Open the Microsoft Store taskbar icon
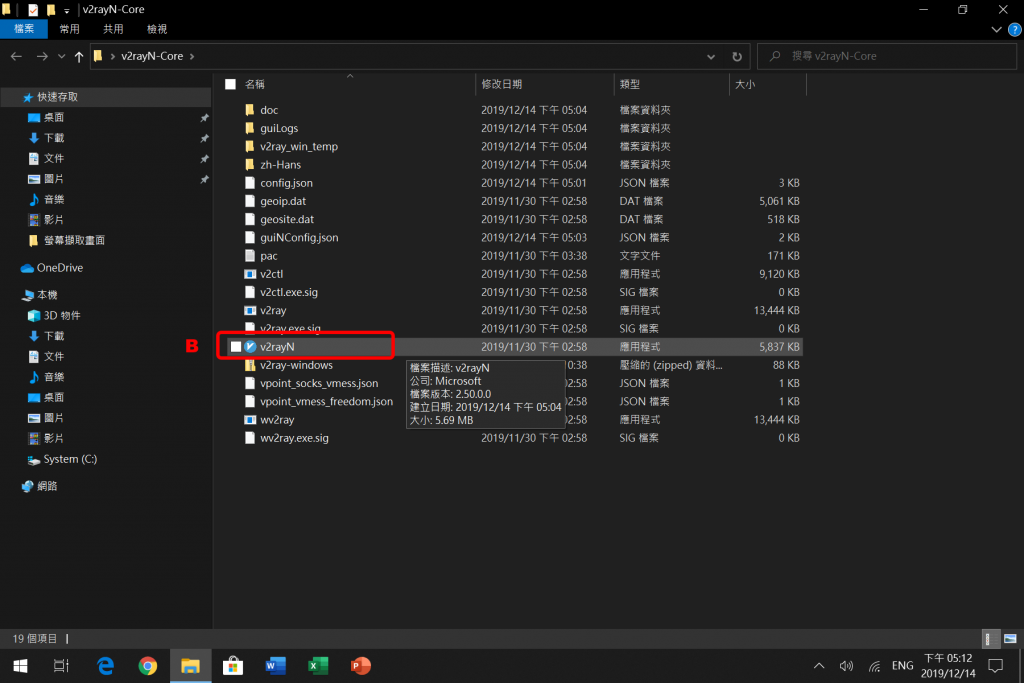 coord(233,665)
